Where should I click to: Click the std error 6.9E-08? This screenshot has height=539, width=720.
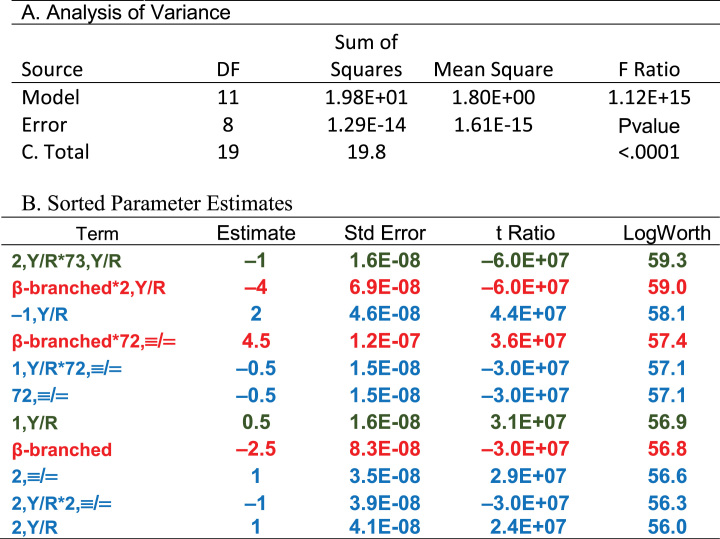click(x=385, y=287)
